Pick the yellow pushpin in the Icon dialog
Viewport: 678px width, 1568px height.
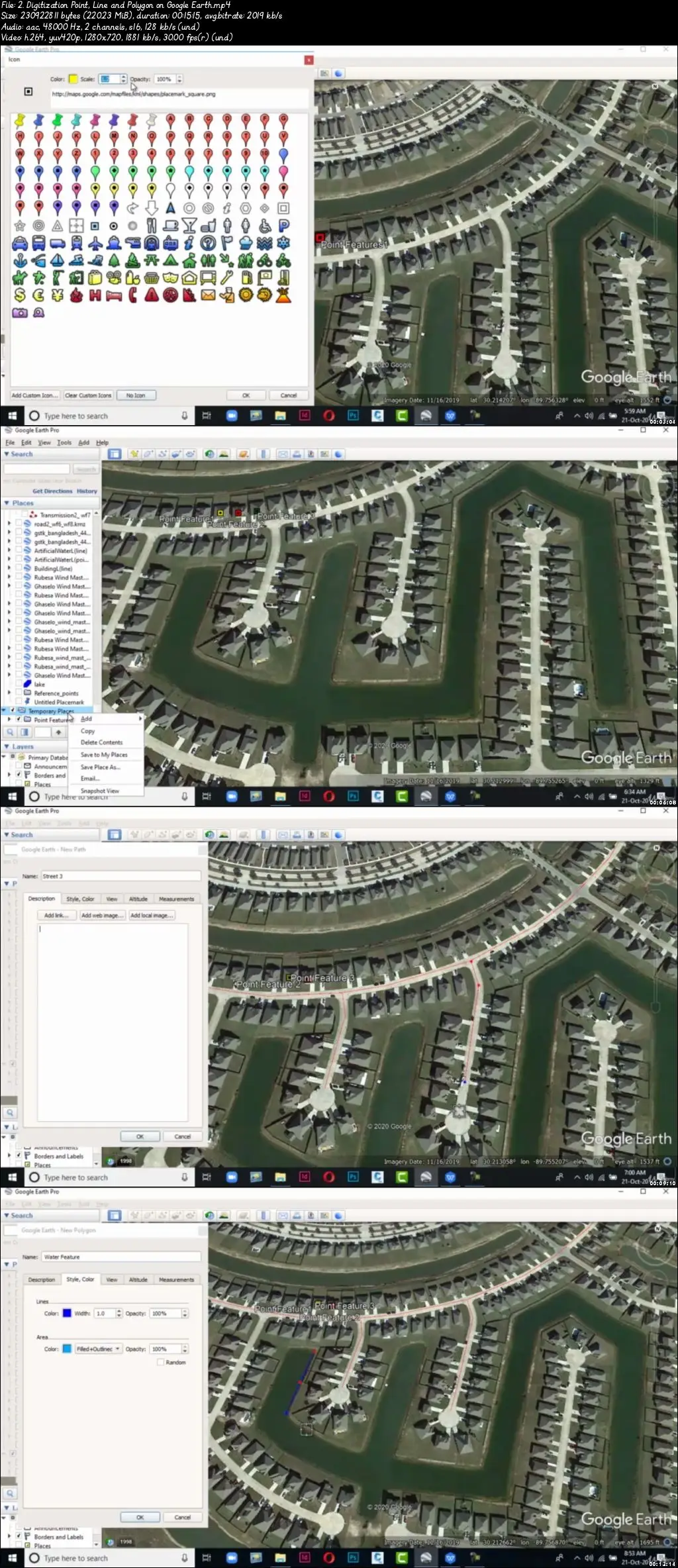(20, 121)
